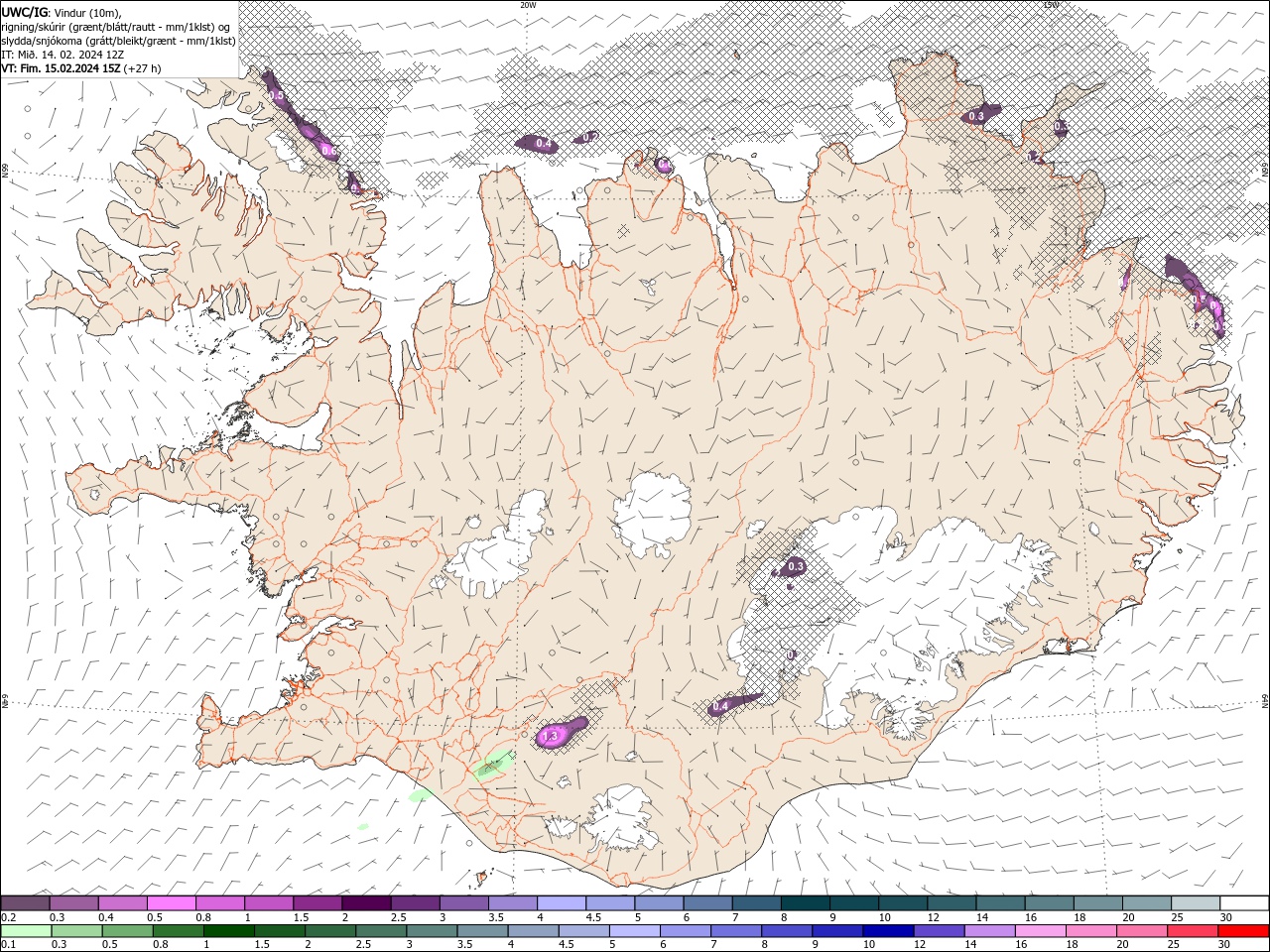The image size is (1270, 952).
Task: Click the purple snow blob labeled 1.3
Action: click(x=561, y=733)
